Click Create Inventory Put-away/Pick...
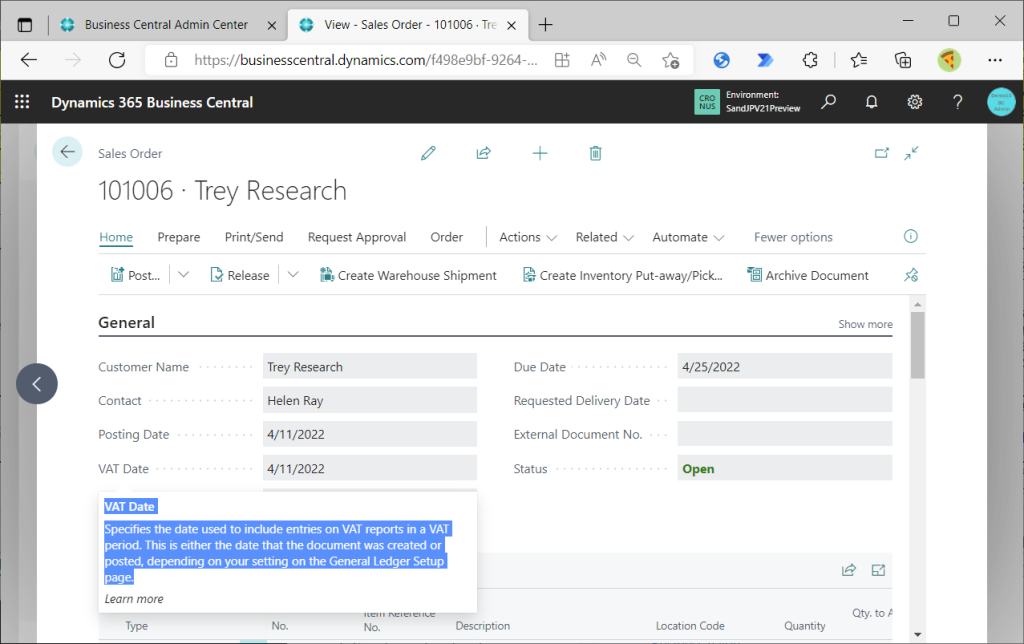1024x644 pixels. coord(623,275)
